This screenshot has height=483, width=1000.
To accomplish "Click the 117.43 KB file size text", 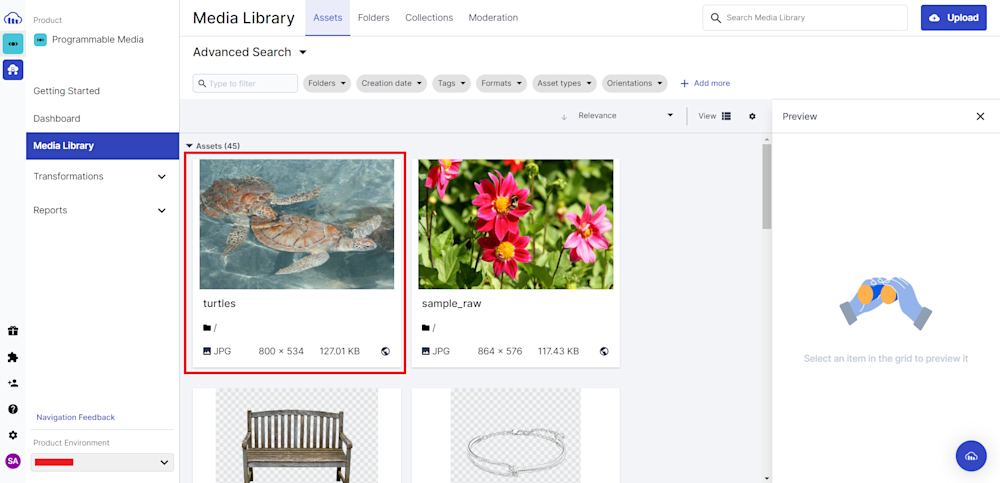I will pos(559,351).
